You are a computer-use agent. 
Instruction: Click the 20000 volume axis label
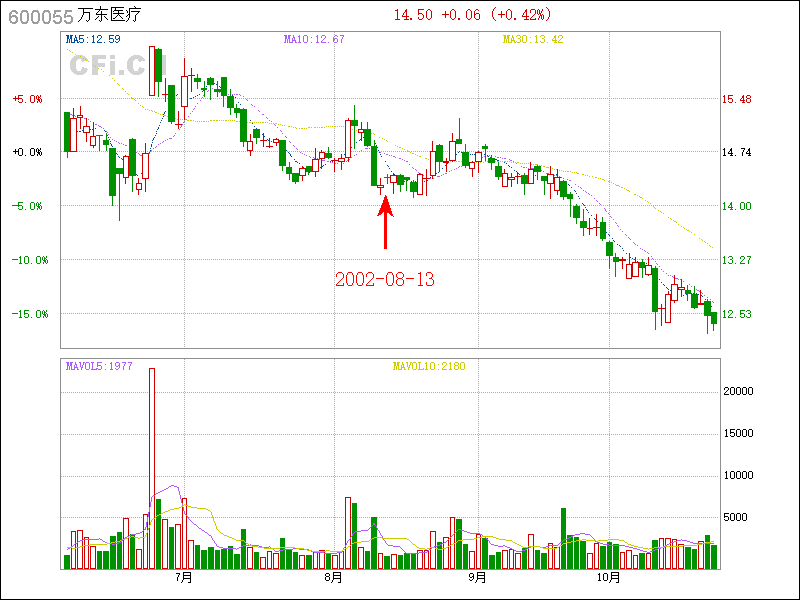738,391
